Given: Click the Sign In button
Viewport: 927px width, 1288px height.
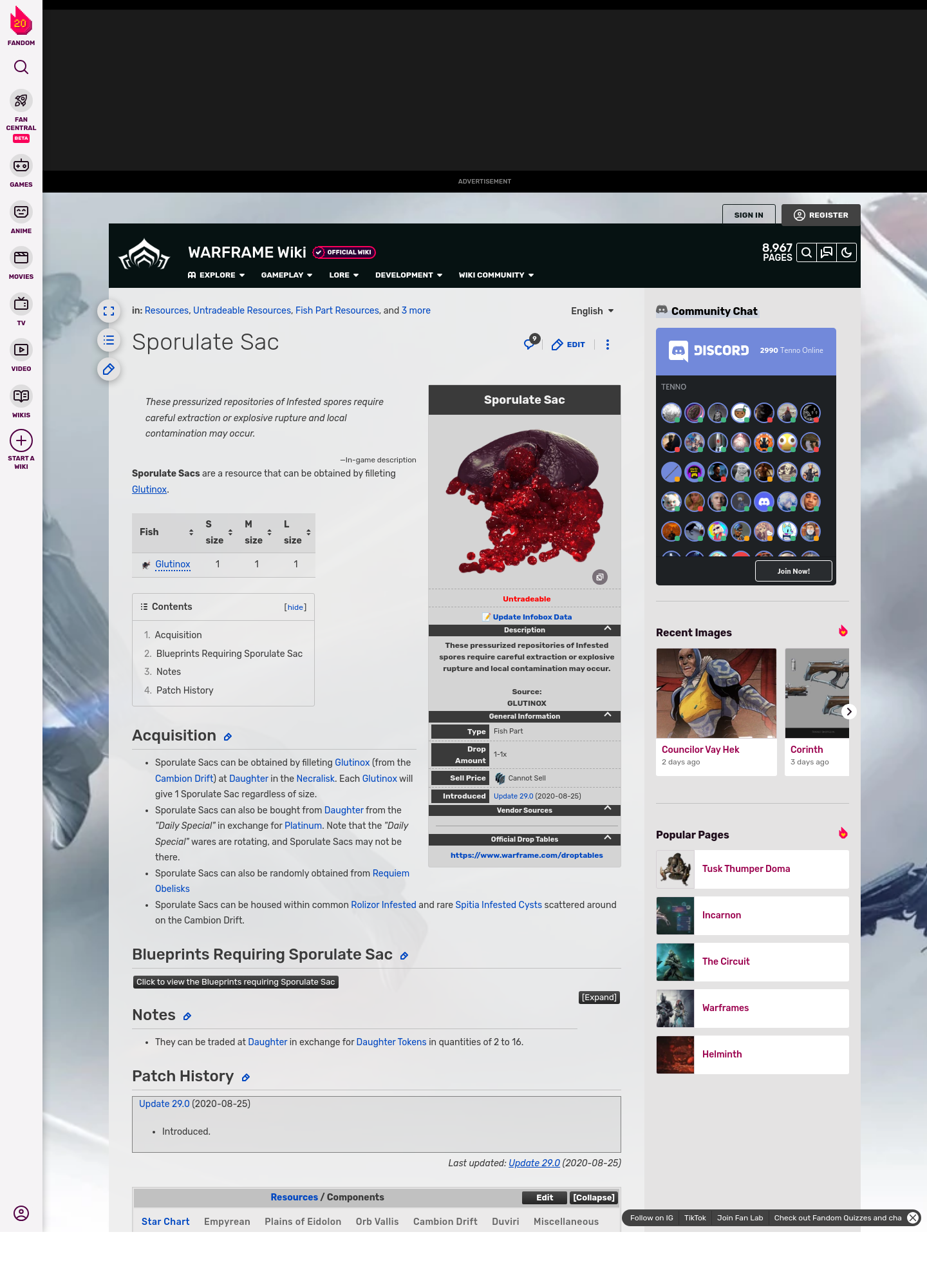Looking at the screenshot, I should click(x=749, y=215).
